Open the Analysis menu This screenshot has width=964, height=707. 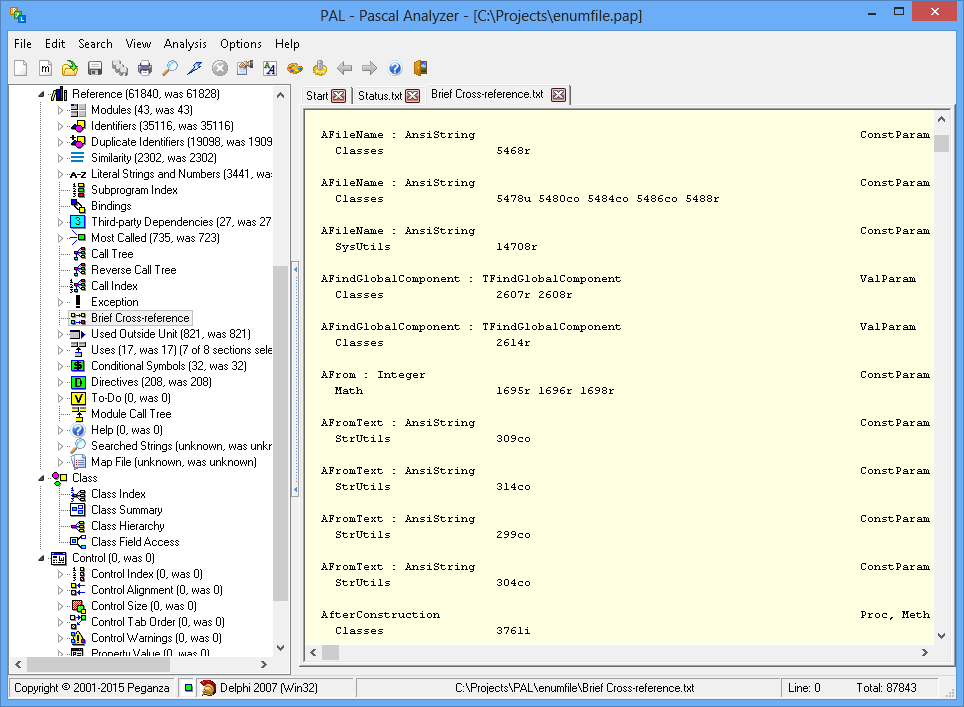(185, 44)
